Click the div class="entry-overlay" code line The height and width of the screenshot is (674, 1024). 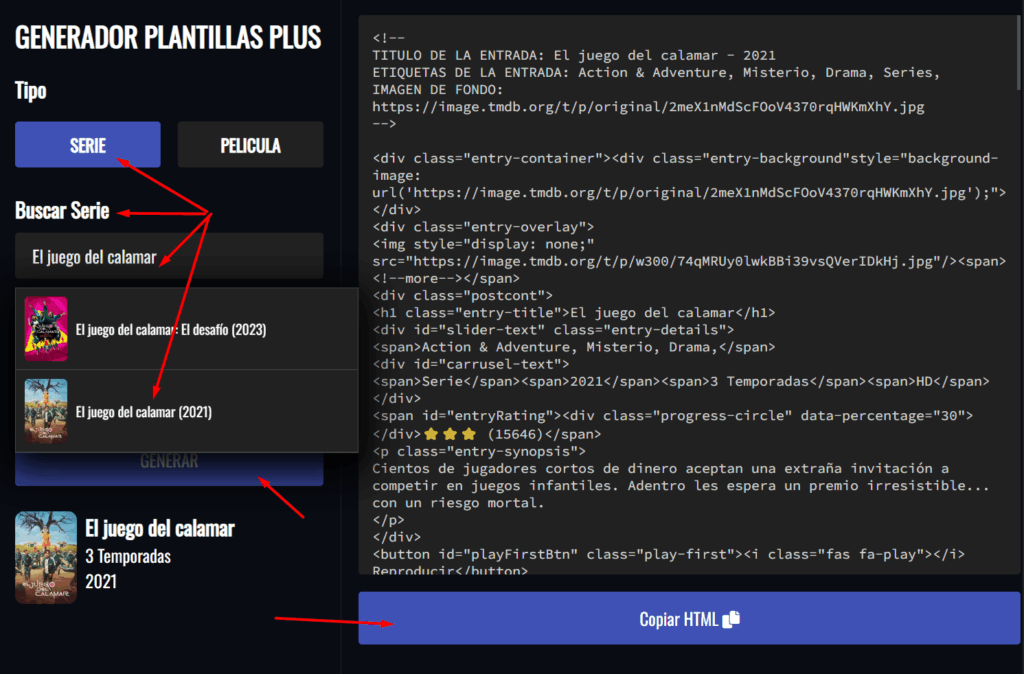[x=483, y=227]
